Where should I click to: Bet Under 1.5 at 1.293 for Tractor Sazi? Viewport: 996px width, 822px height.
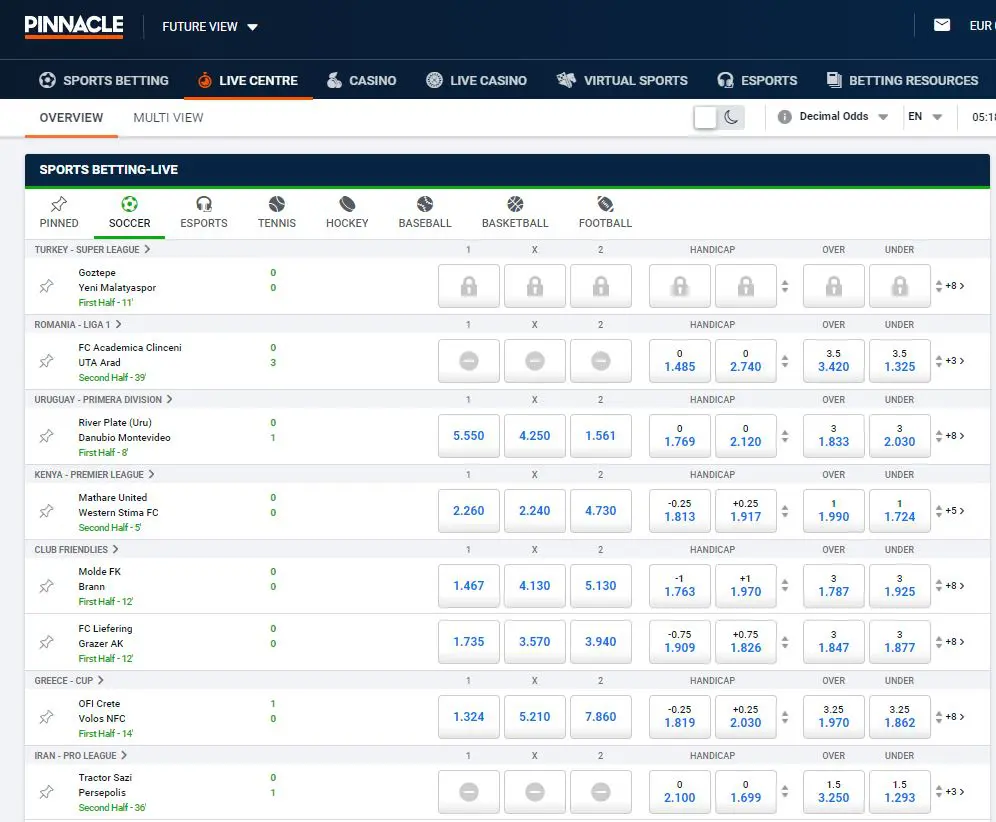tap(899, 792)
